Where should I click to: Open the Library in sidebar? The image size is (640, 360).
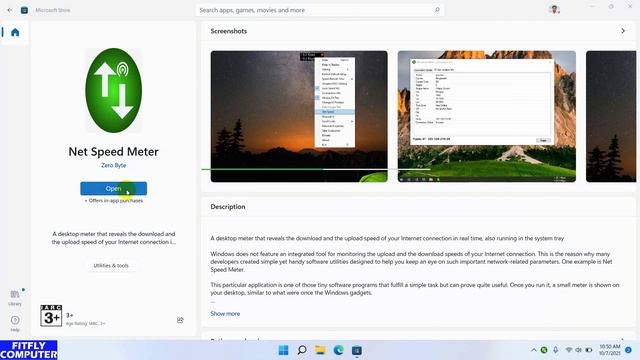coord(15,298)
